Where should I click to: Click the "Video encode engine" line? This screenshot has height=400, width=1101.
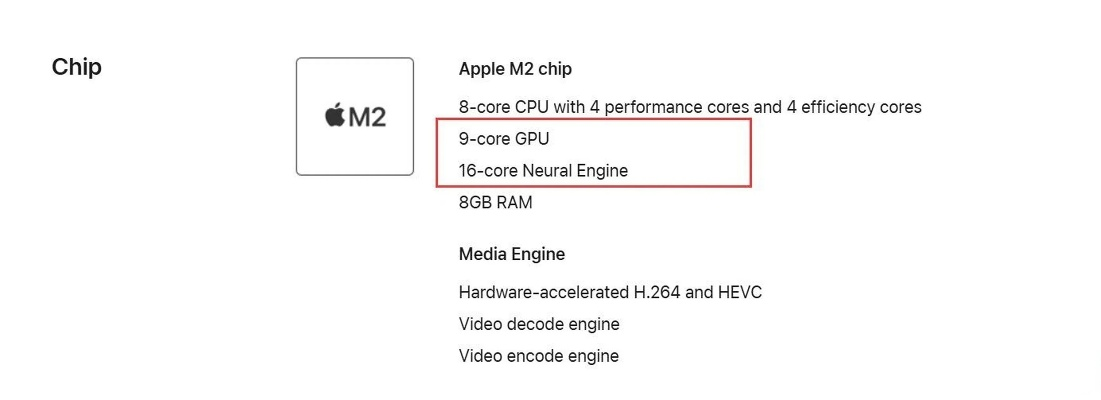tap(539, 356)
